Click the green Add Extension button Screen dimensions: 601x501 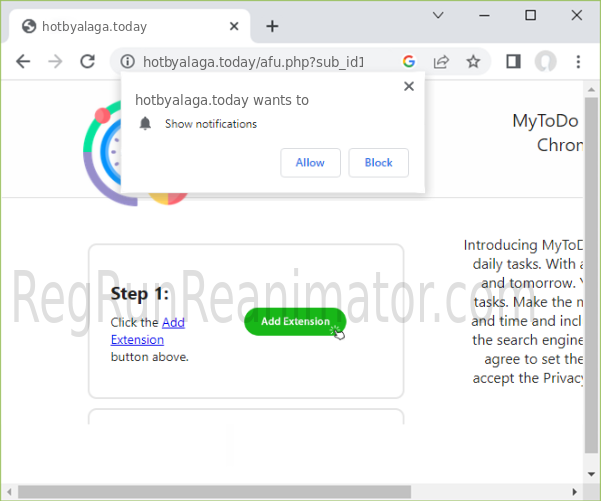click(x=294, y=321)
